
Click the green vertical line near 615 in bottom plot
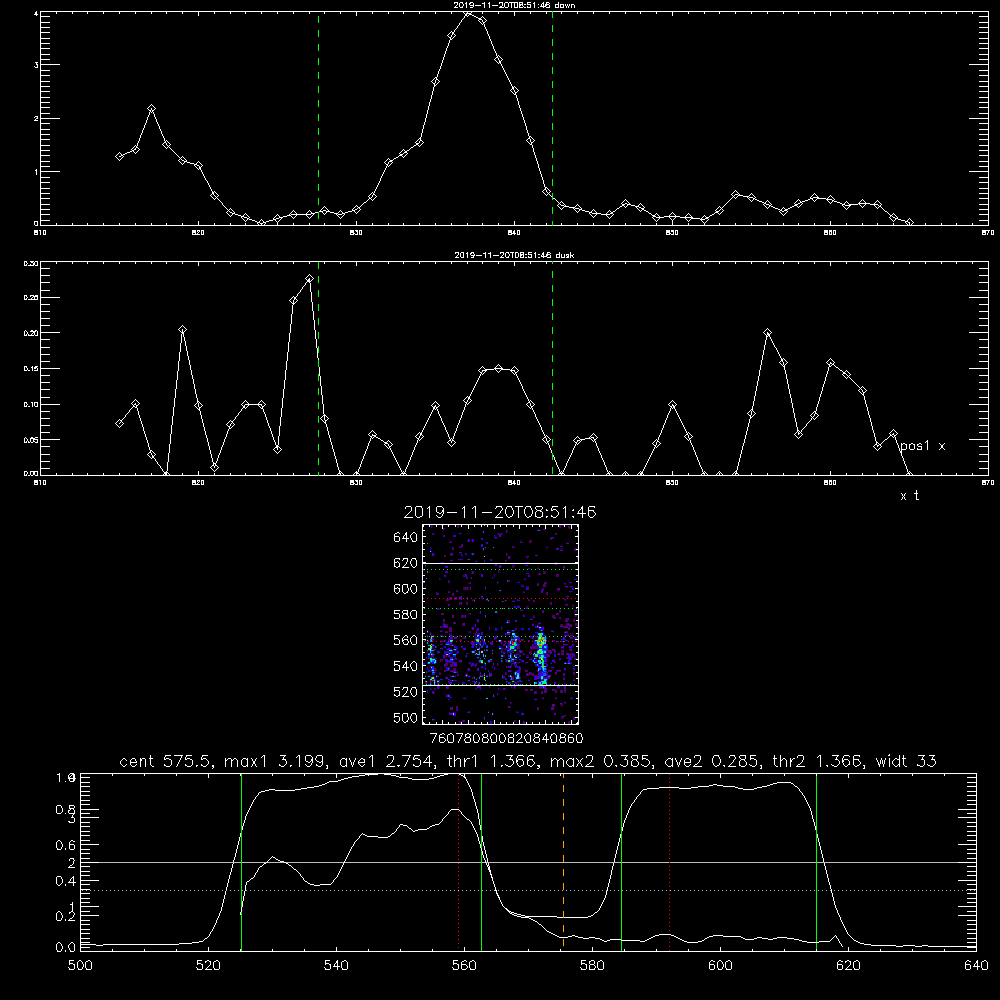coord(816,862)
